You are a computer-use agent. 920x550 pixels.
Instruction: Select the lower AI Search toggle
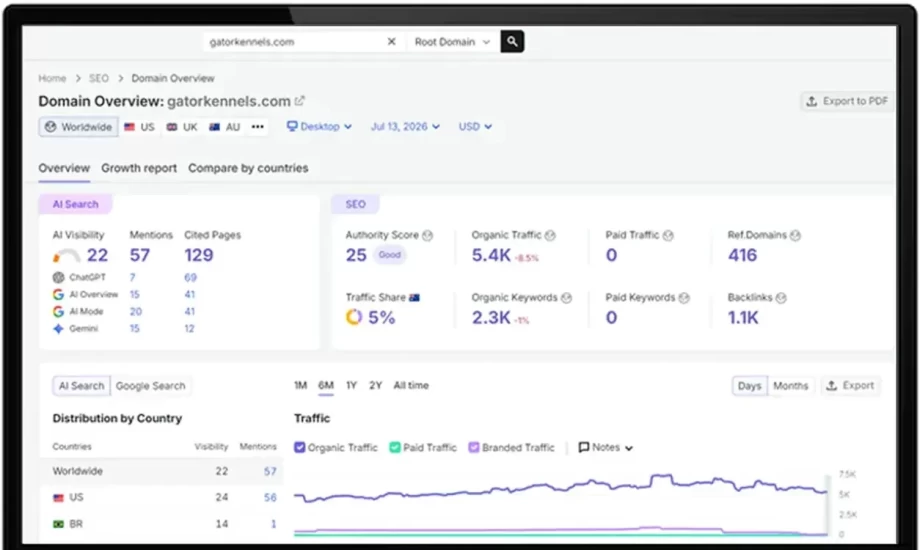pyautogui.click(x=82, y=386)
